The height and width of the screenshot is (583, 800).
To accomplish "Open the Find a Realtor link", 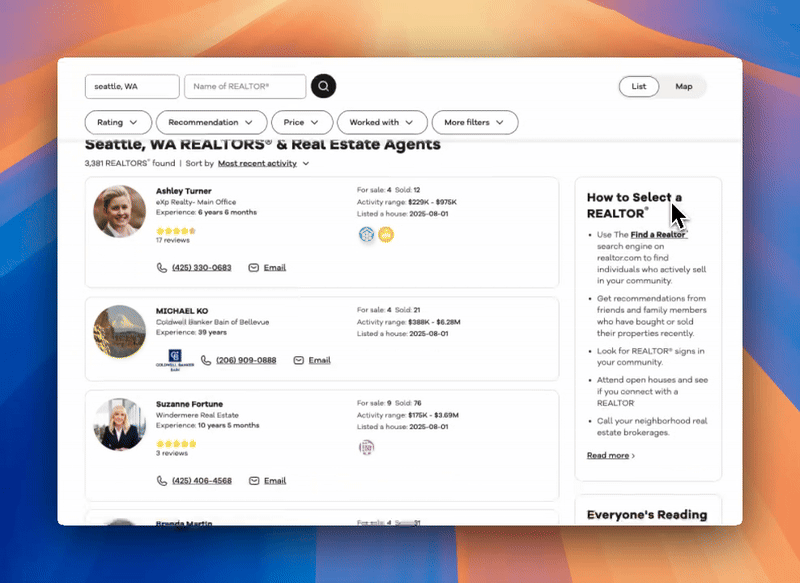I will pos(659,235).
